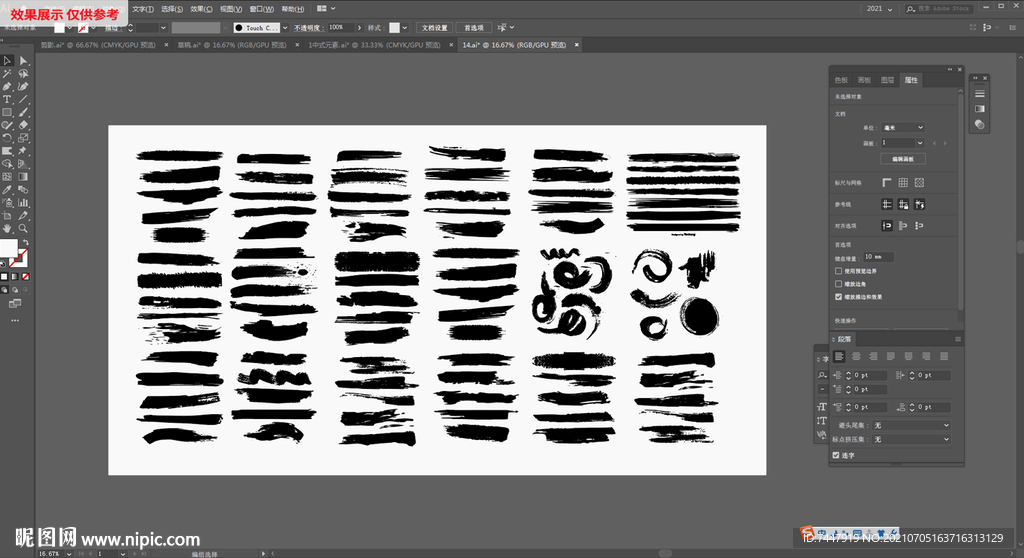This screenshot has width=1024, height=558.
Task: Uncheck the 连字 hyphenation checkbox
Action: point(837,455)
